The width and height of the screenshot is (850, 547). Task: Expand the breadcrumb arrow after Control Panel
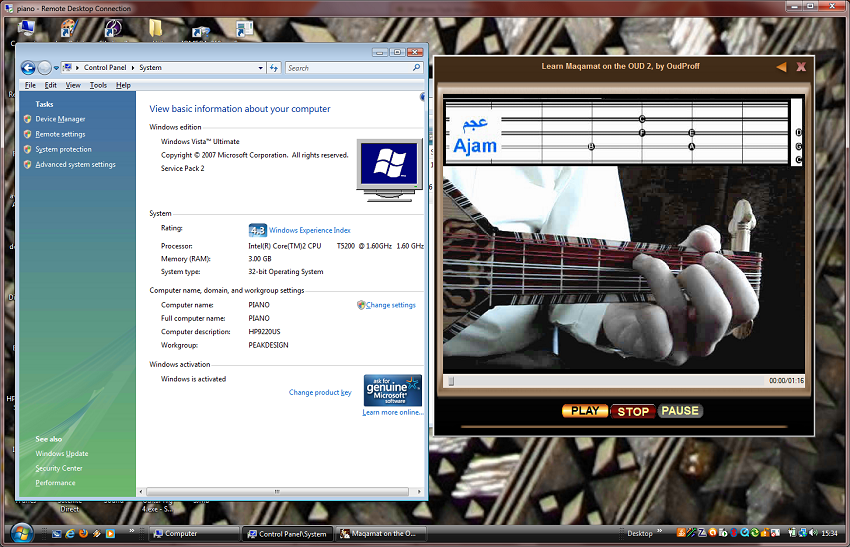(133, 68)
